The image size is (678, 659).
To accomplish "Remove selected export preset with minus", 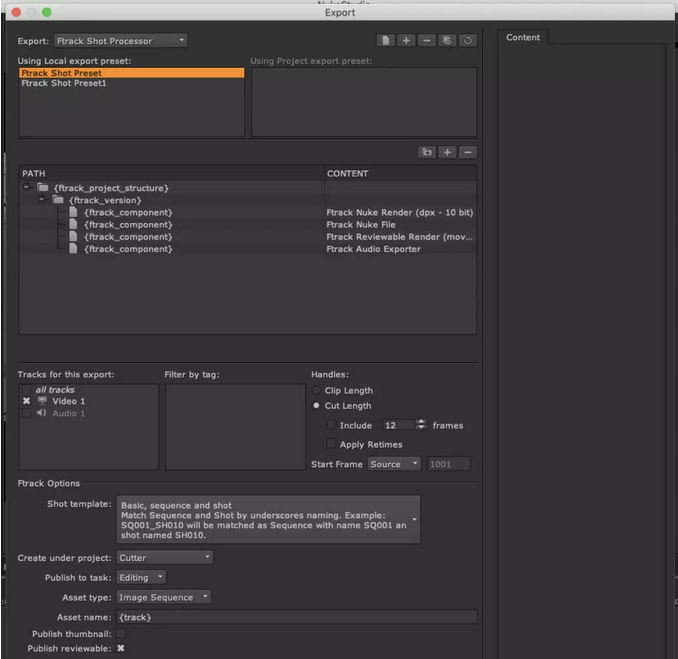I will coord(427,41).
